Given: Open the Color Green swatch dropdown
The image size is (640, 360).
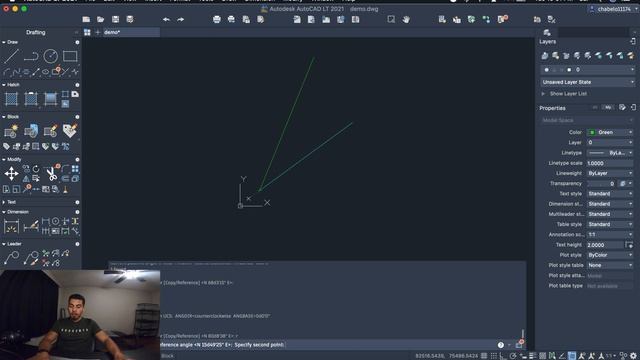Looking at the screenshot, I should click(610, 132).
